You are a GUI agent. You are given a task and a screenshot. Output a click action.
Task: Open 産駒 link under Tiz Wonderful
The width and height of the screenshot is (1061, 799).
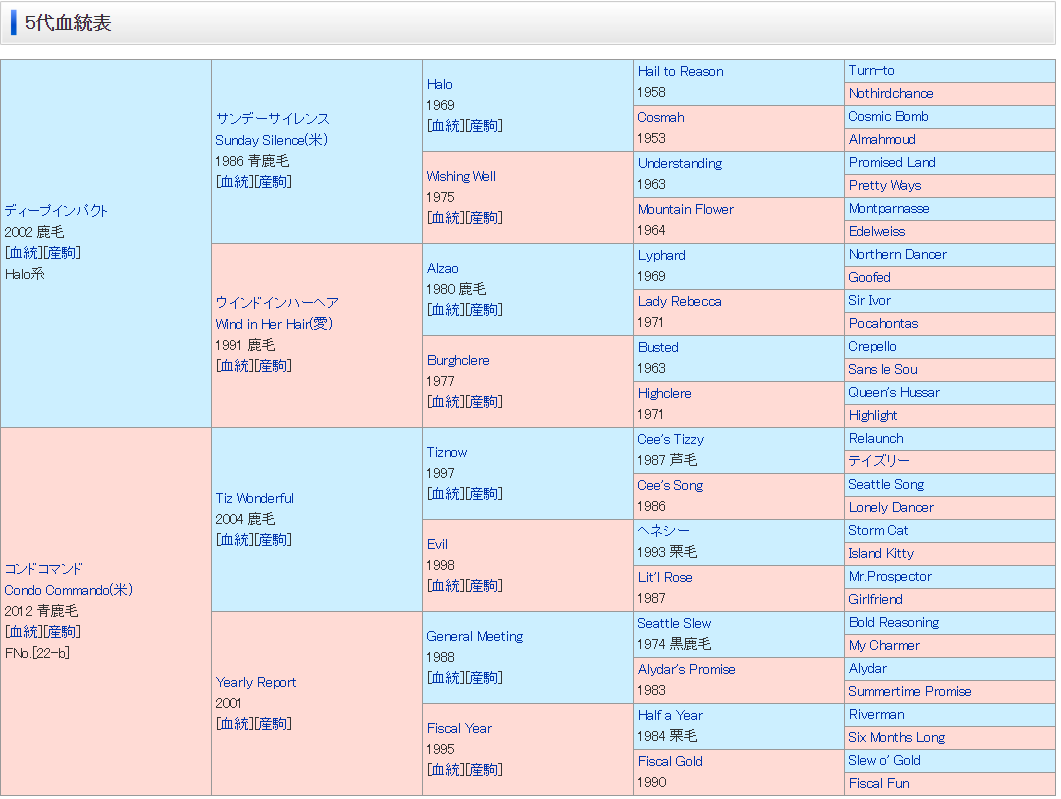[x=273, y=540]
